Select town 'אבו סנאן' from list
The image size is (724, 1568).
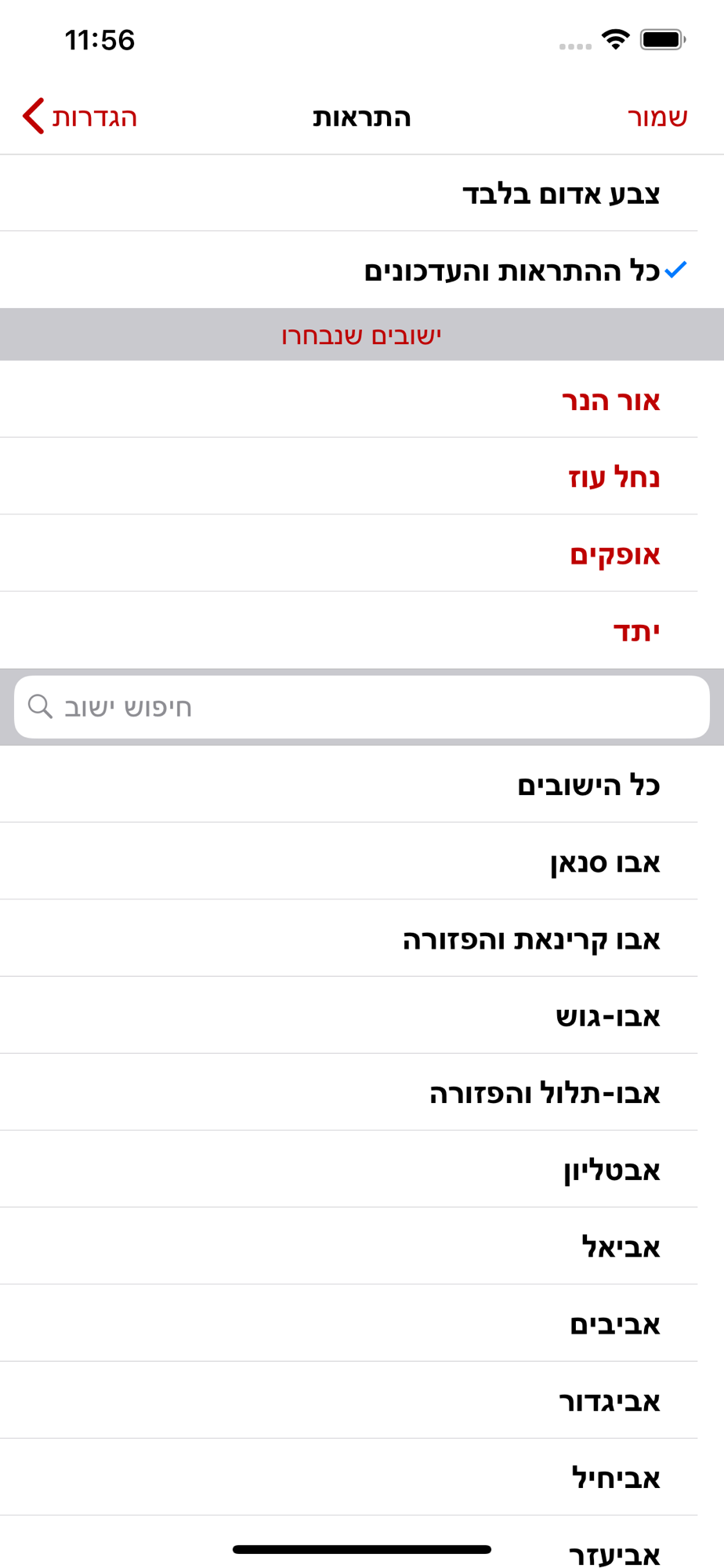click(x=605, y=862)
